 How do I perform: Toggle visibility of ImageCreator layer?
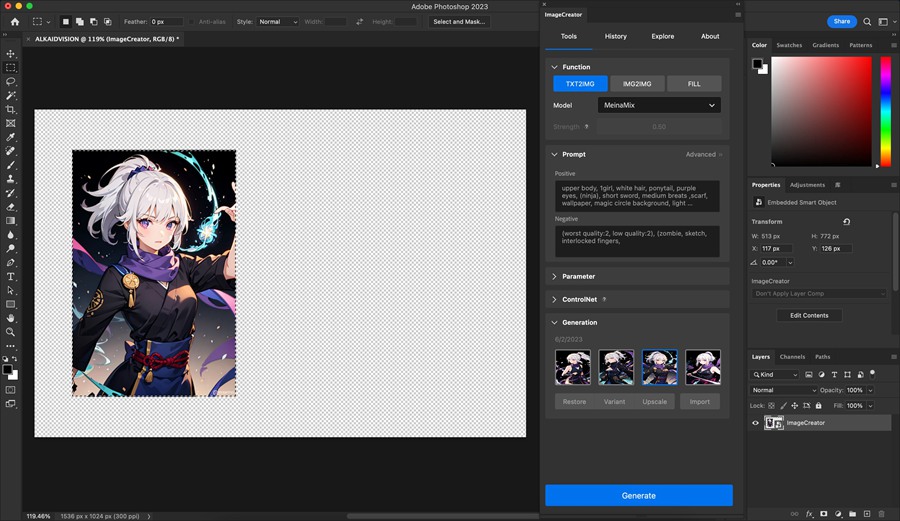coord(755,423)
